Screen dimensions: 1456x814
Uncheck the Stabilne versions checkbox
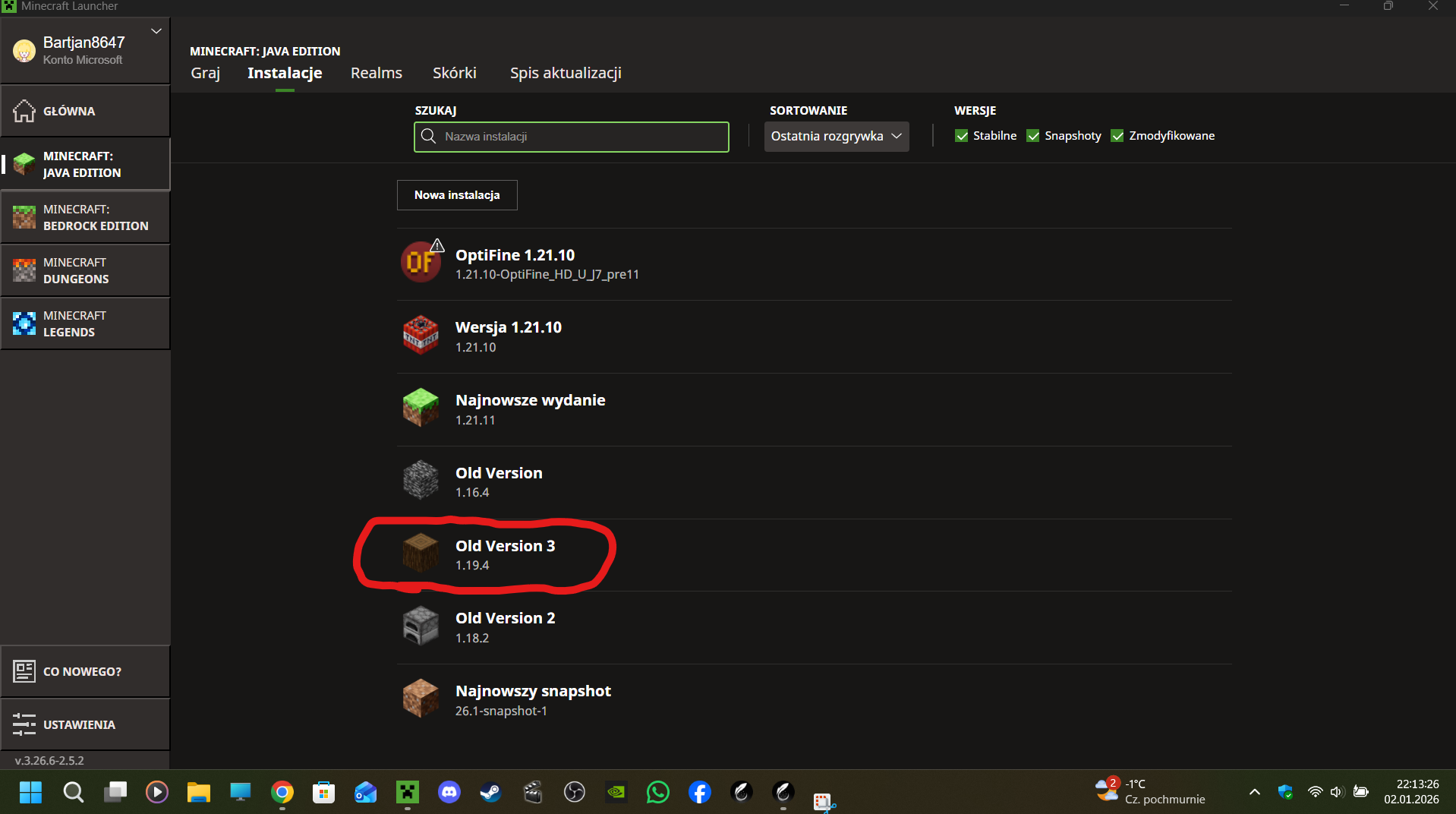coord(962,136)
